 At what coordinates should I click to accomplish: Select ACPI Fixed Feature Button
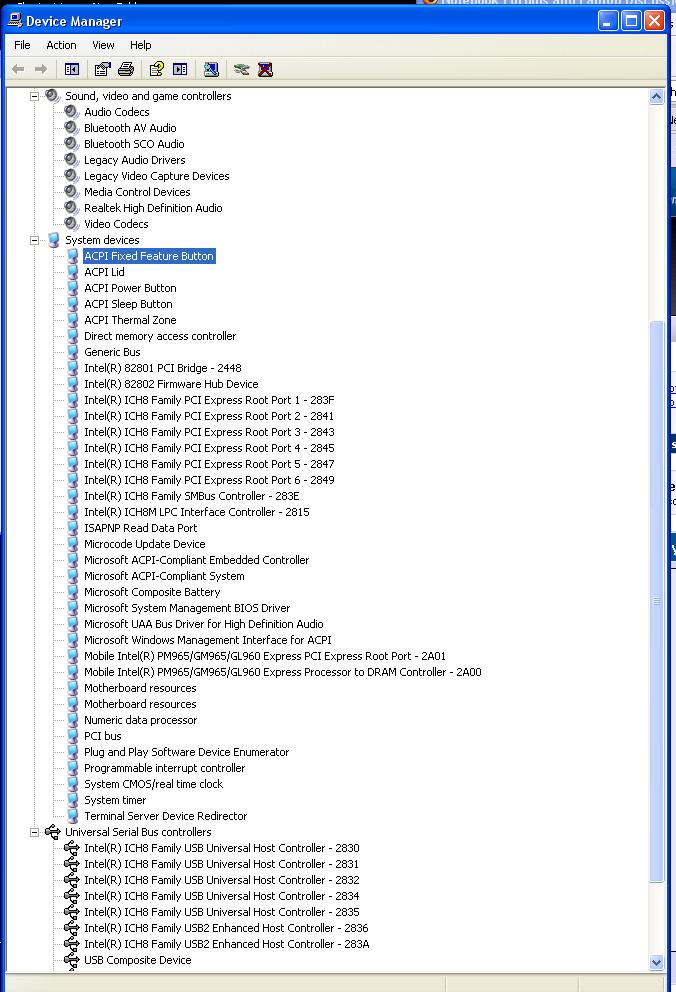click(x=149, y=256)
